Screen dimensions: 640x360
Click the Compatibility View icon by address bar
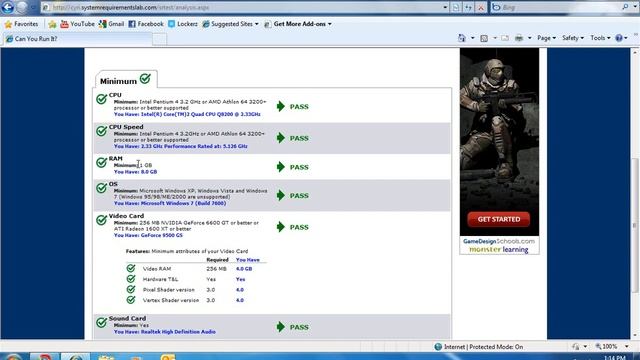point(456,7)
